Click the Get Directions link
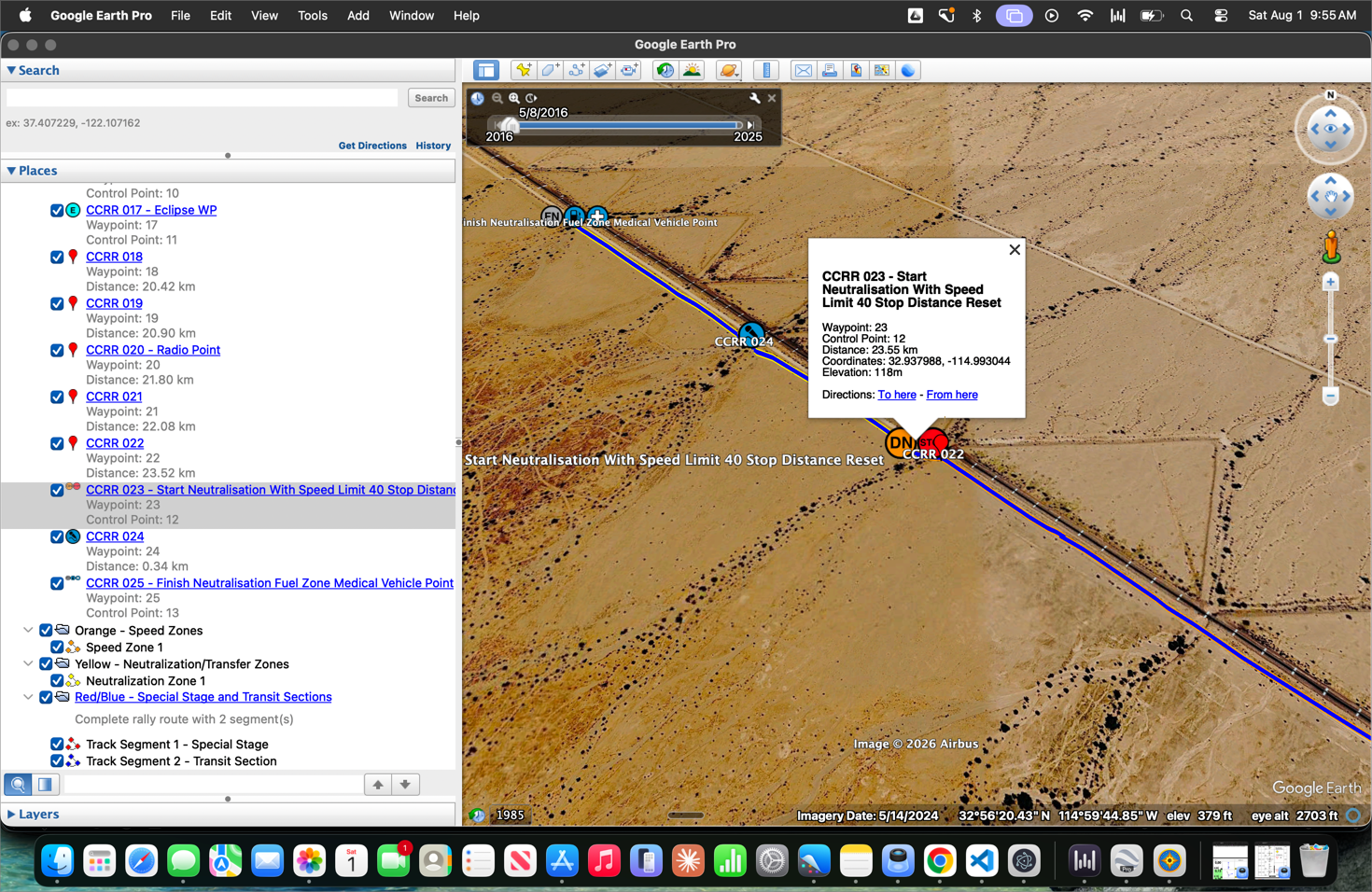 pos(372,146)
